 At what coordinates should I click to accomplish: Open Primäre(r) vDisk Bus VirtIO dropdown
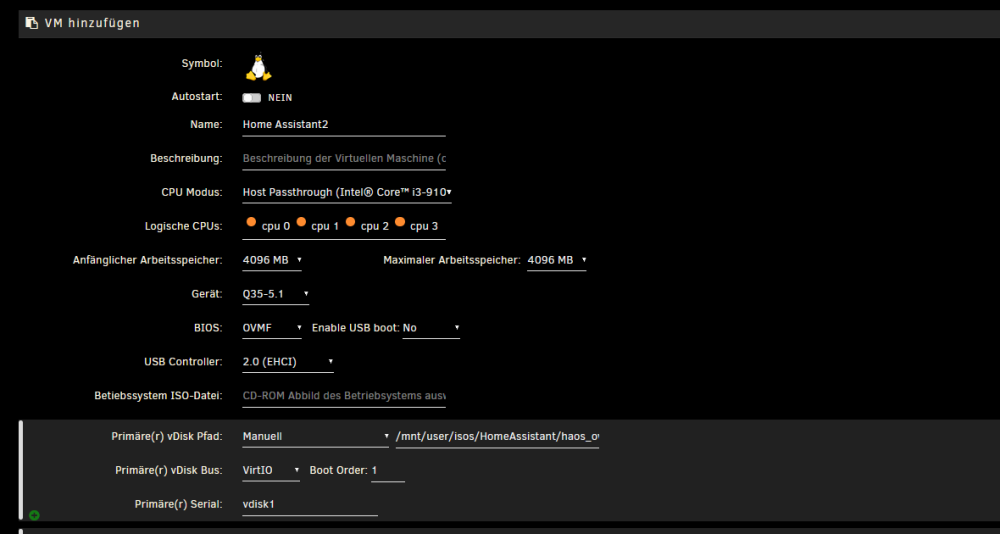click(x=271, y=470)
